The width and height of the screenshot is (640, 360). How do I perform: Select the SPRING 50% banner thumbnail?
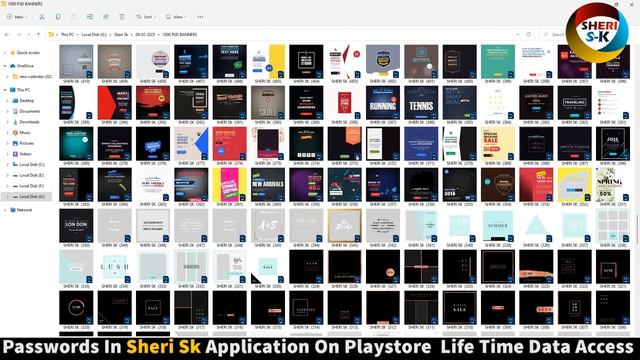[x=613, y=185]
